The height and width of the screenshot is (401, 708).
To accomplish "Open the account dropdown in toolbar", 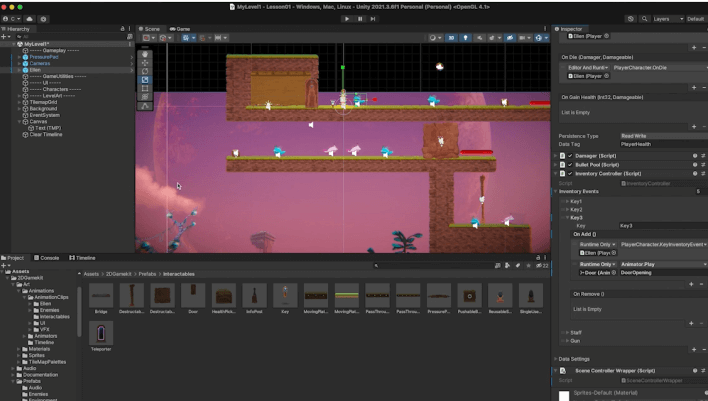I will coord(11,19).
